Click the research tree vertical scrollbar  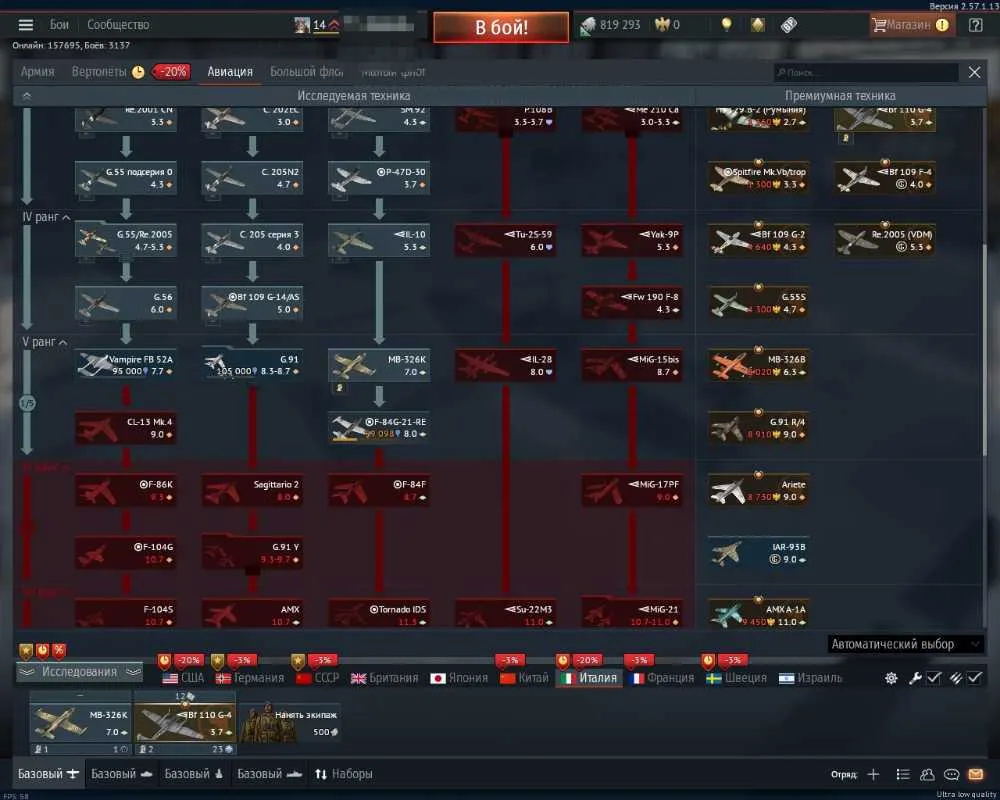(x=983, y=348)
